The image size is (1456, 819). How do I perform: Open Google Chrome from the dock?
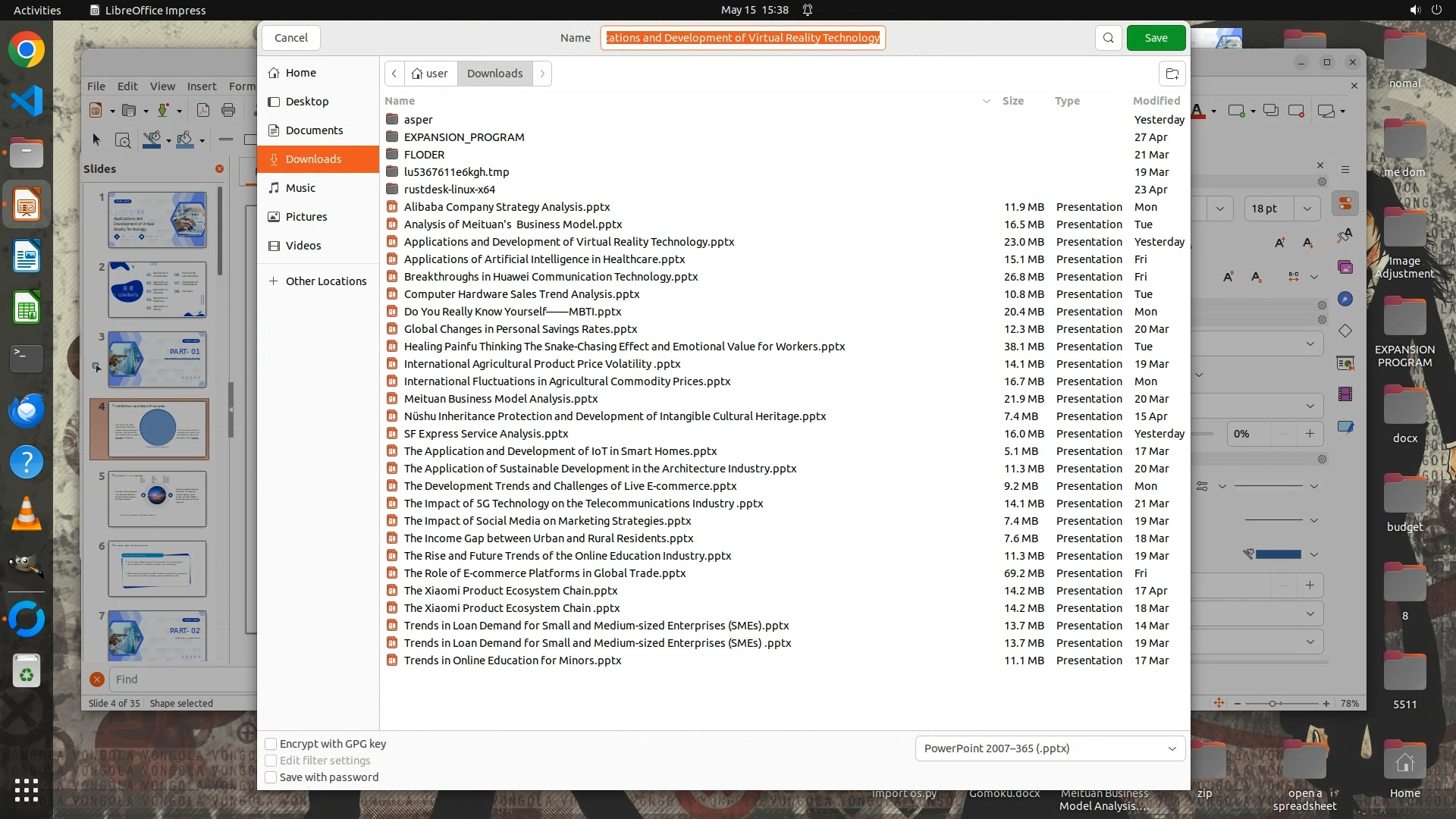(27, 50)
